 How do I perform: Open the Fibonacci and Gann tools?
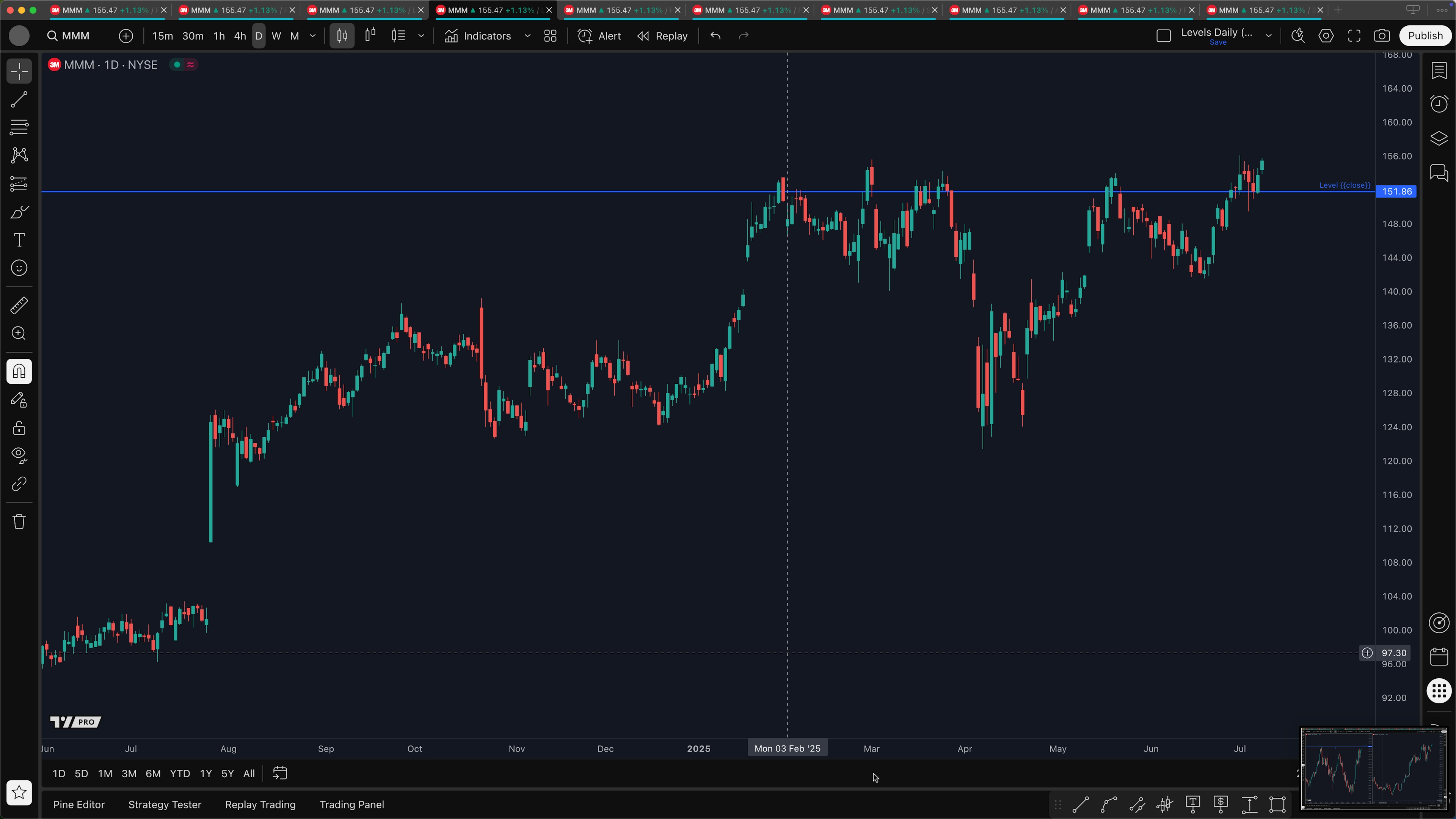pos(19,127)
